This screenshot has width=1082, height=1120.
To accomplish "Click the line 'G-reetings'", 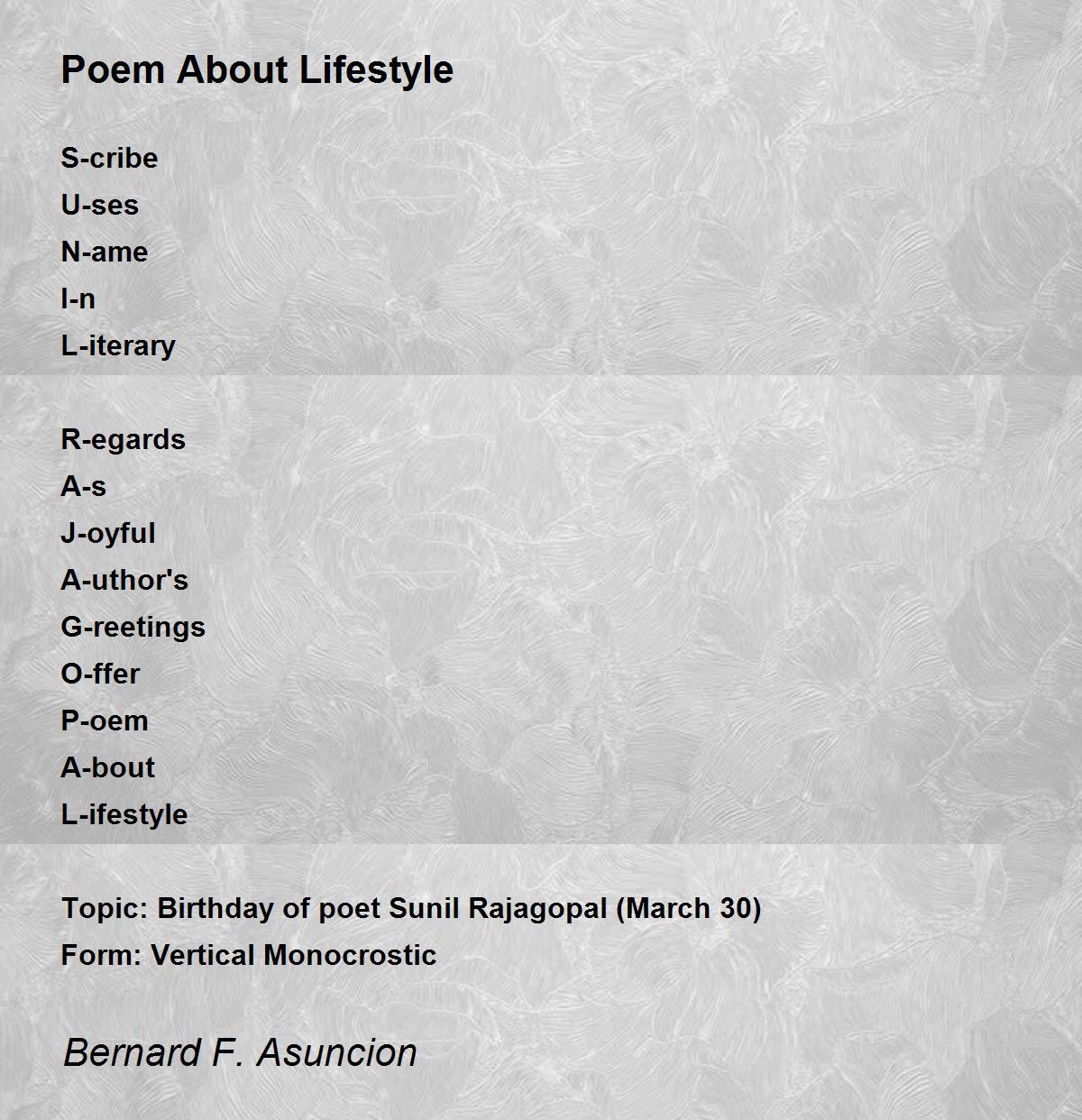I will (133, 627).
